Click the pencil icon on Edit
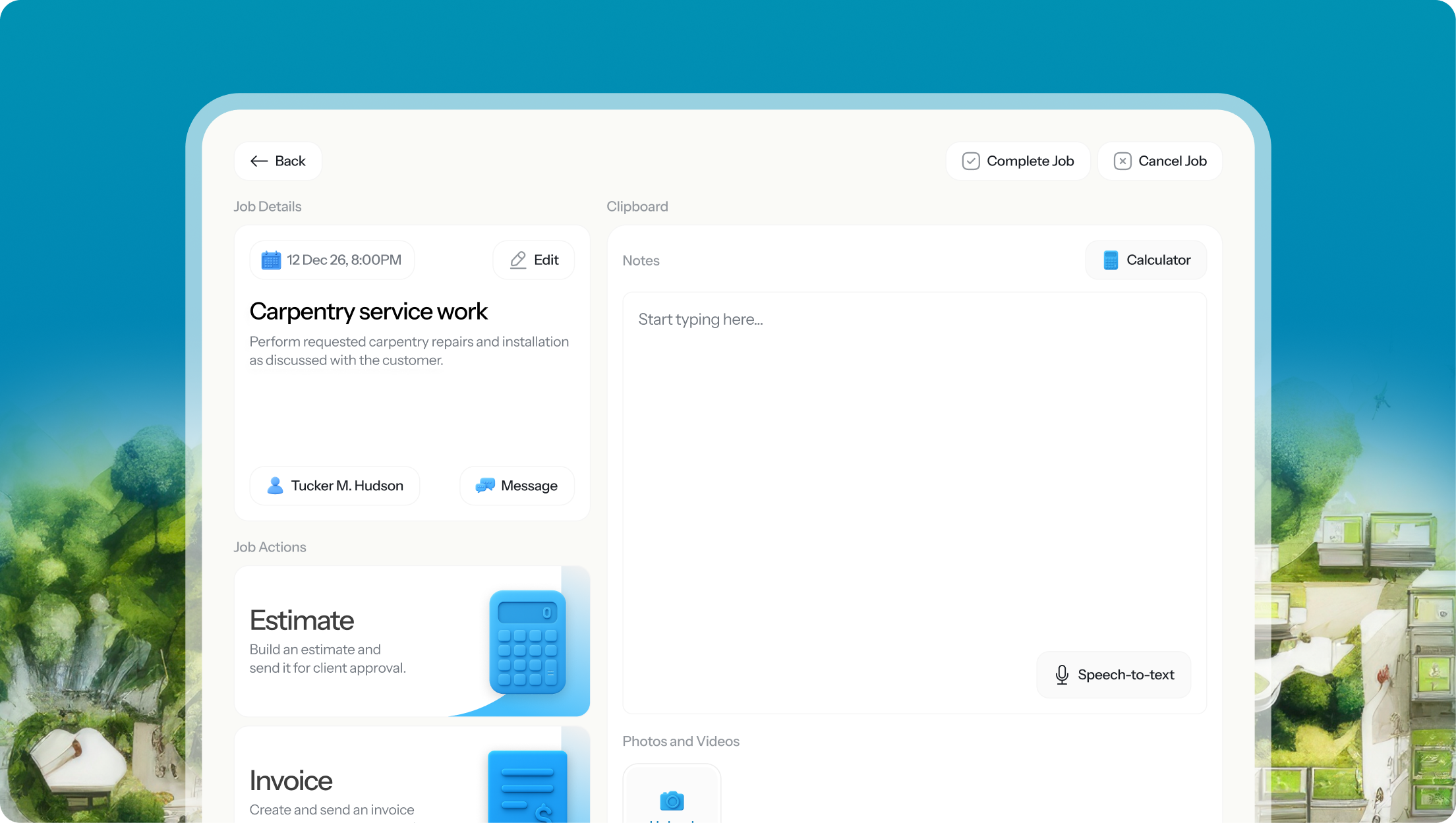This screenshot has width=1456, height=823. pos(518,260)
